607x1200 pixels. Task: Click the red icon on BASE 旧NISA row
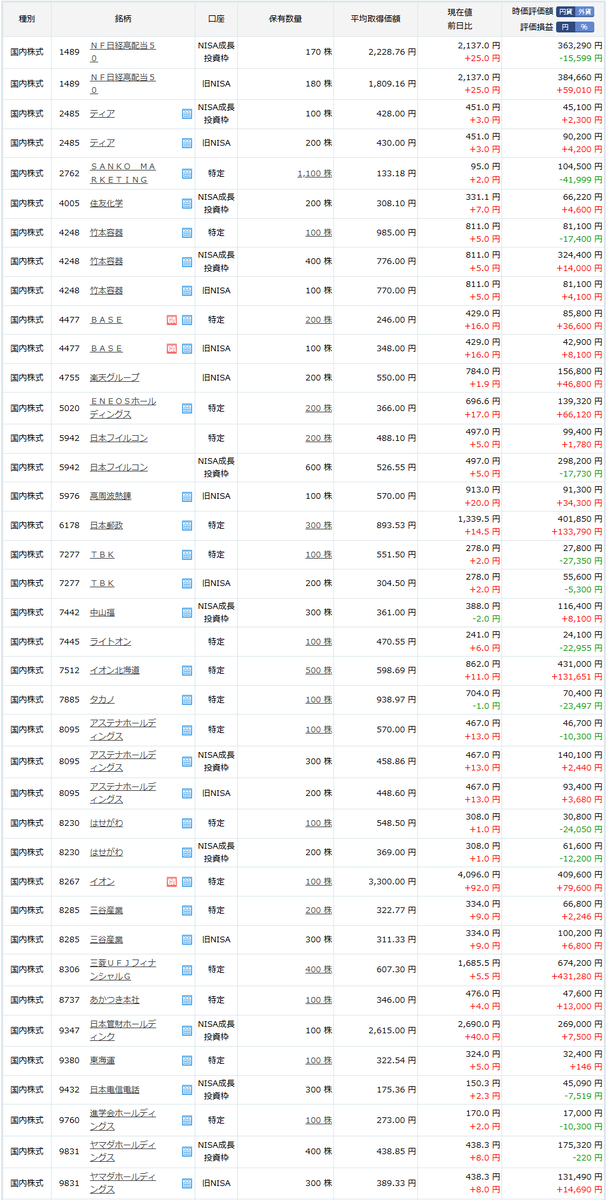[171, 349]
